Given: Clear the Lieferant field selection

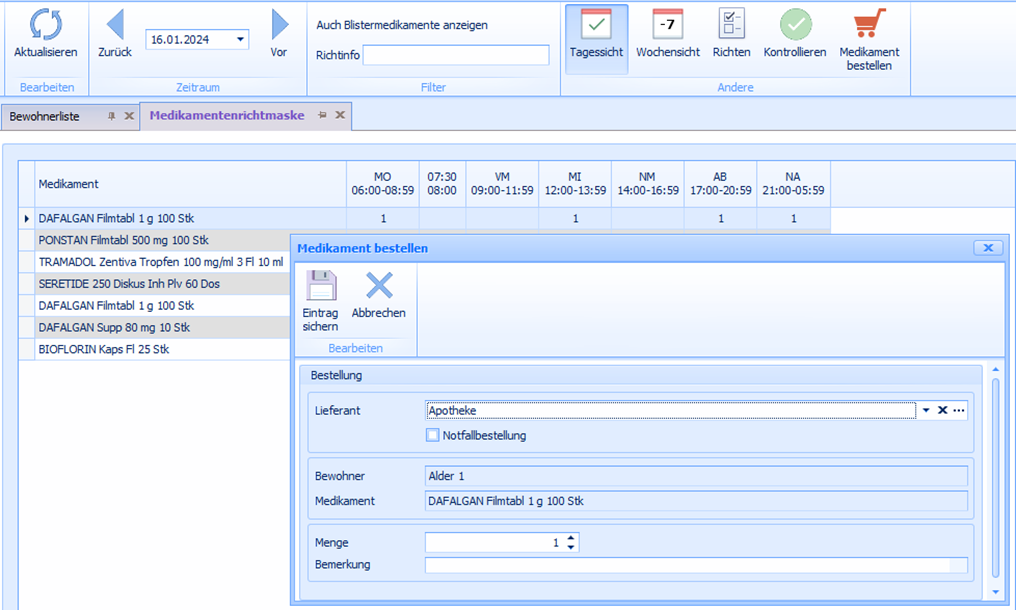Looking at the screenshot, I should 942,411.
